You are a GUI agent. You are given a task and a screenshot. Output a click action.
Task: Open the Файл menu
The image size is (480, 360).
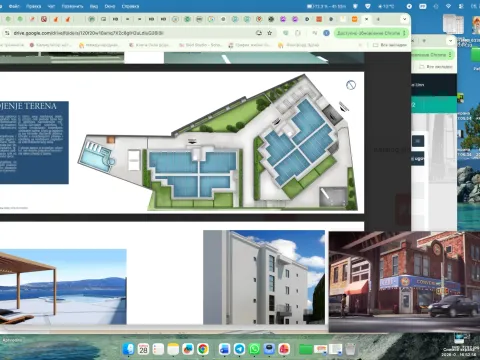pos(14,6)
